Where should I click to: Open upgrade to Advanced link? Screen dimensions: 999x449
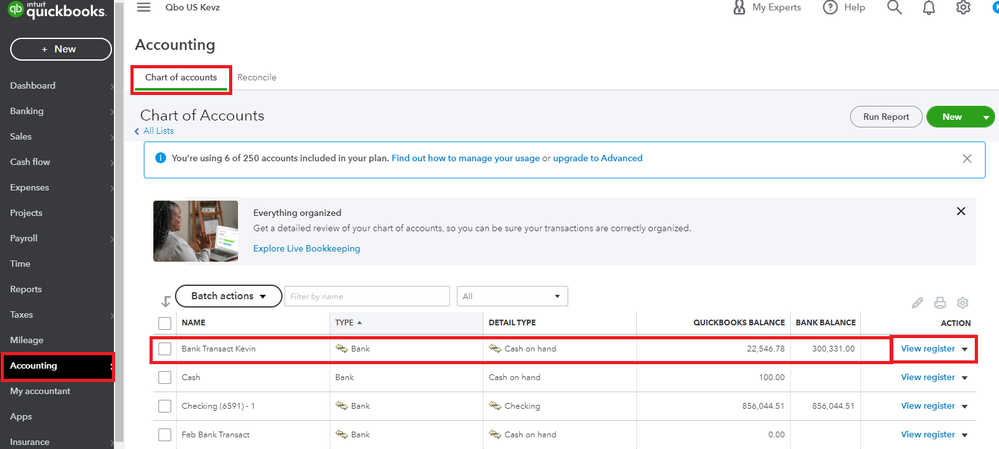pos(598,158)
